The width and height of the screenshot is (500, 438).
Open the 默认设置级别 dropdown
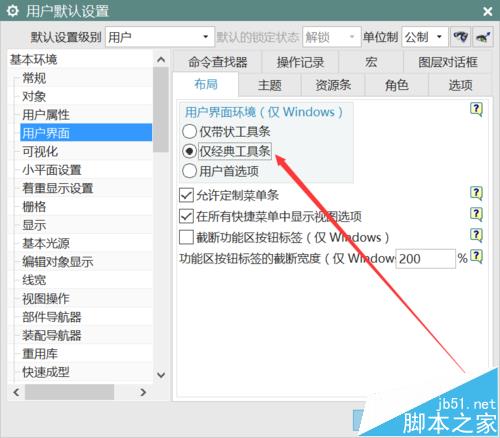(x=160, y=37)
